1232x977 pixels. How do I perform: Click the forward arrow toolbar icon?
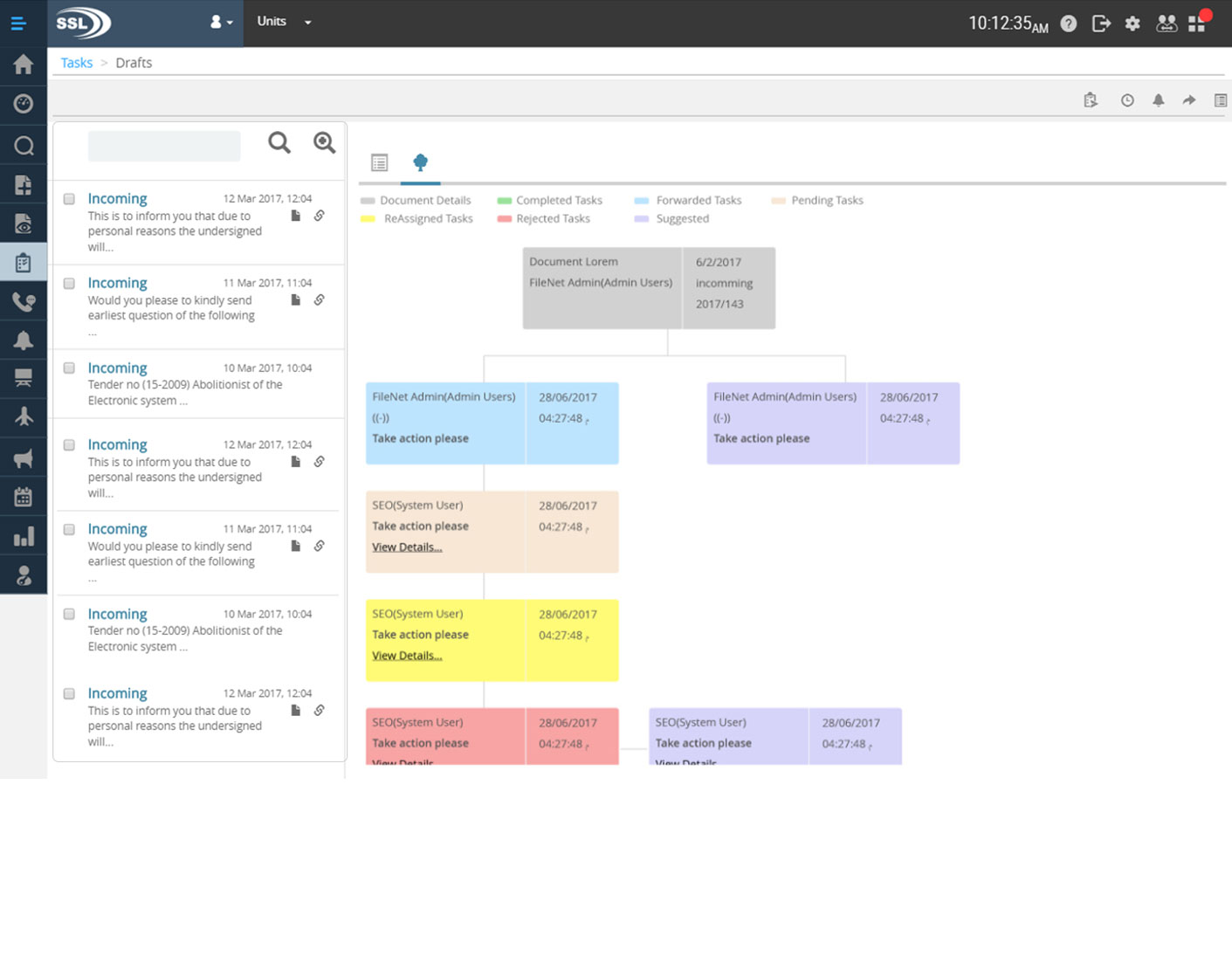(x=1189, y=100)
